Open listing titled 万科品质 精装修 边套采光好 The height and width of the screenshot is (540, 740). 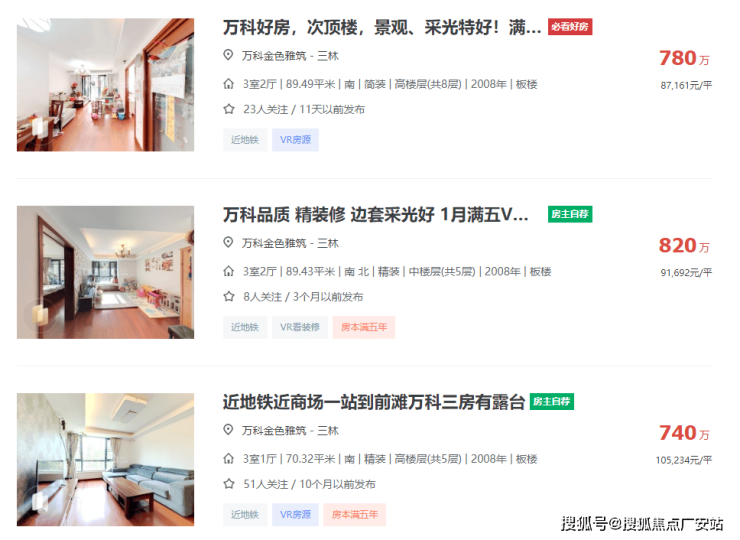[376, 215]
